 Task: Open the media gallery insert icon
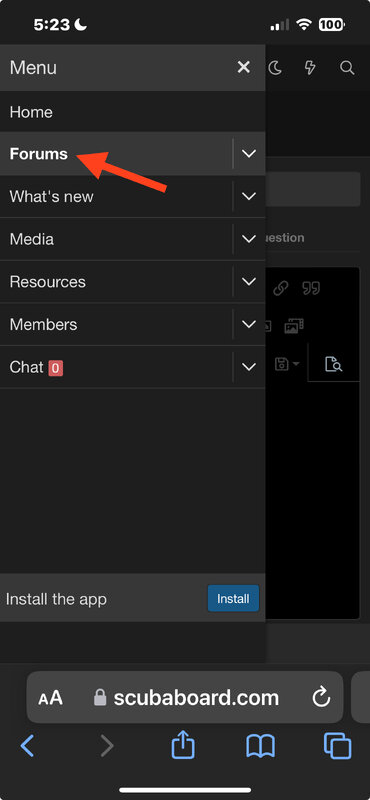click(x=294, y=326)
